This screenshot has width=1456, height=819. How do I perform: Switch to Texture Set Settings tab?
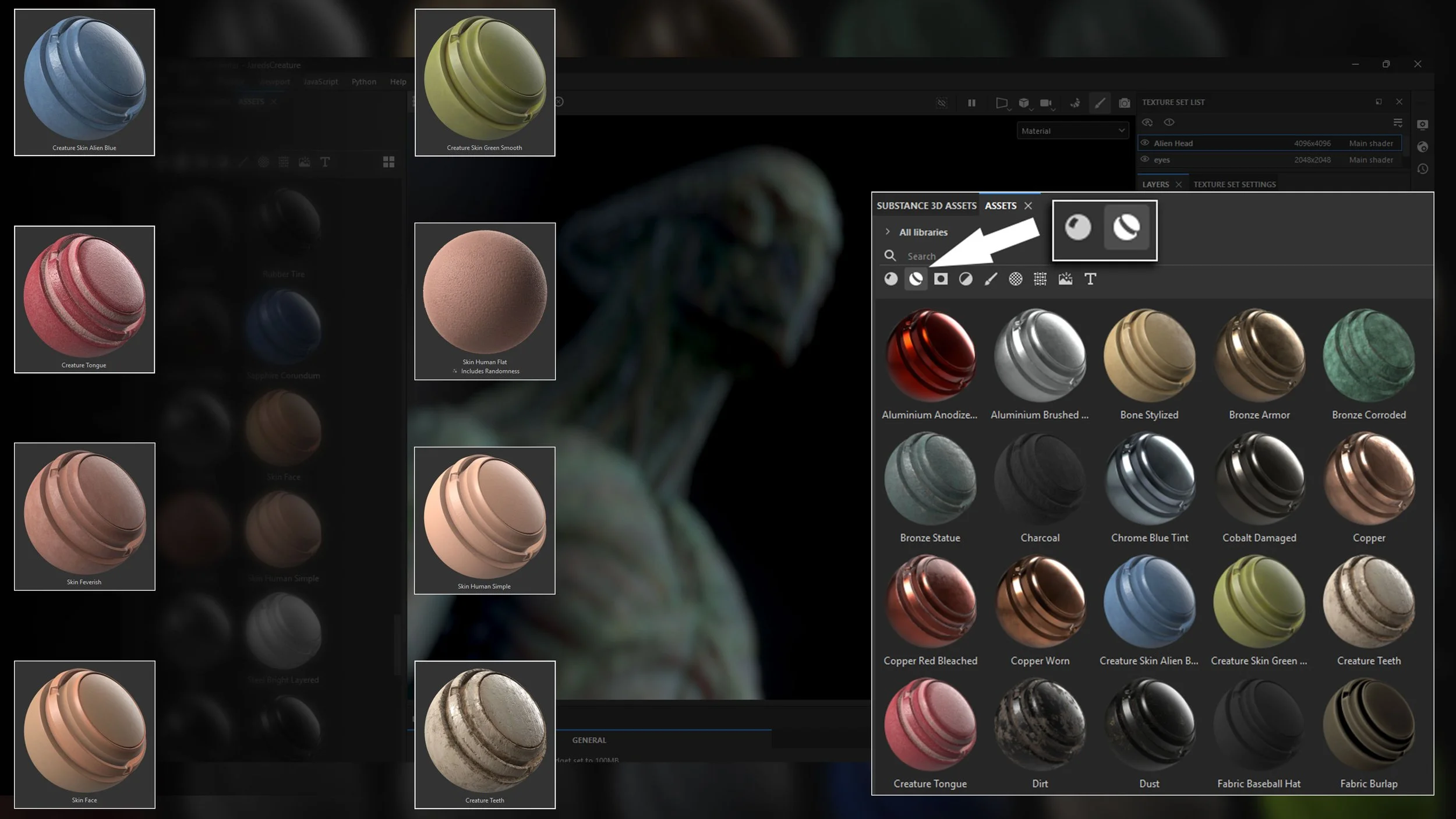pos(1234,184)
